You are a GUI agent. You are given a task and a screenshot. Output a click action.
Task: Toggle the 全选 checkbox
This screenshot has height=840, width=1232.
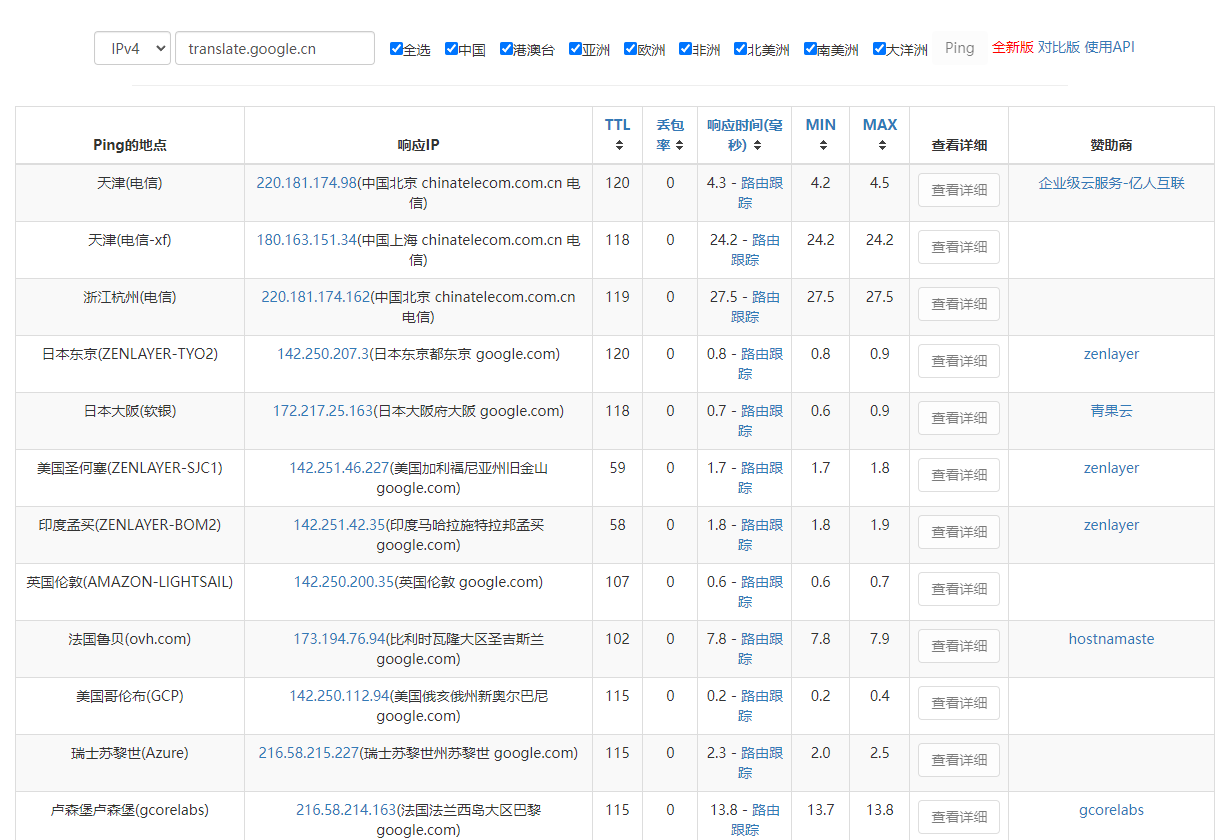(x=396, y=48)
